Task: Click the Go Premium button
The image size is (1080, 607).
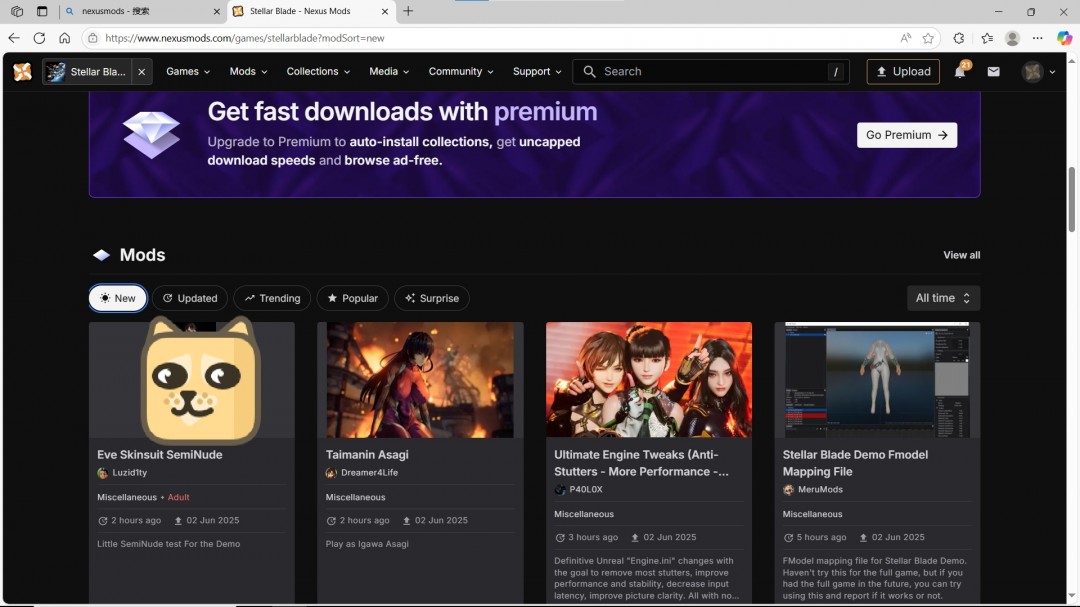Action: (906, 135)
